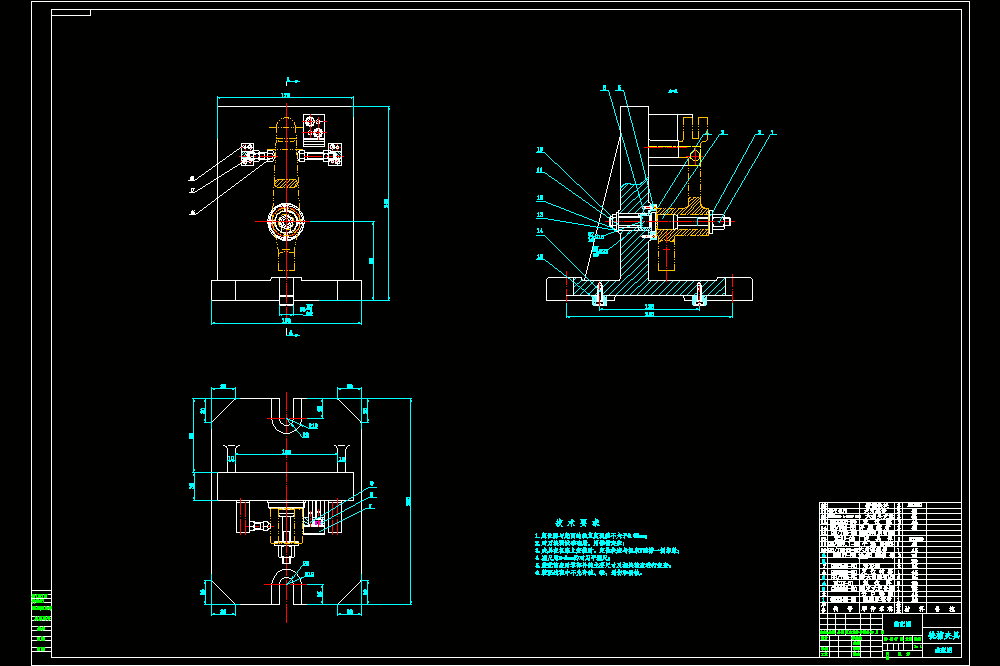Click callout number 1 leader label

click(772, 133)
